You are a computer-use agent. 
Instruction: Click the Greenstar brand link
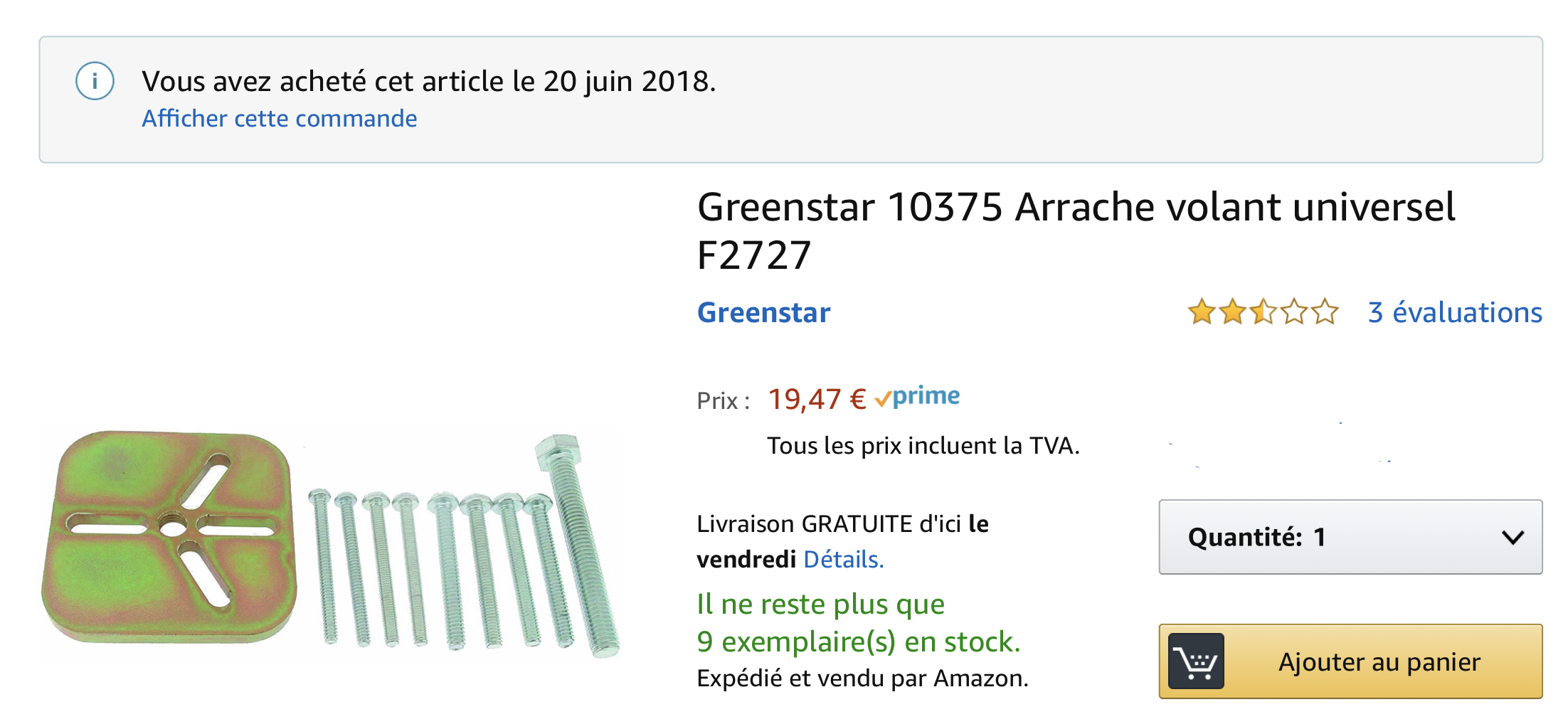[763, 313]
